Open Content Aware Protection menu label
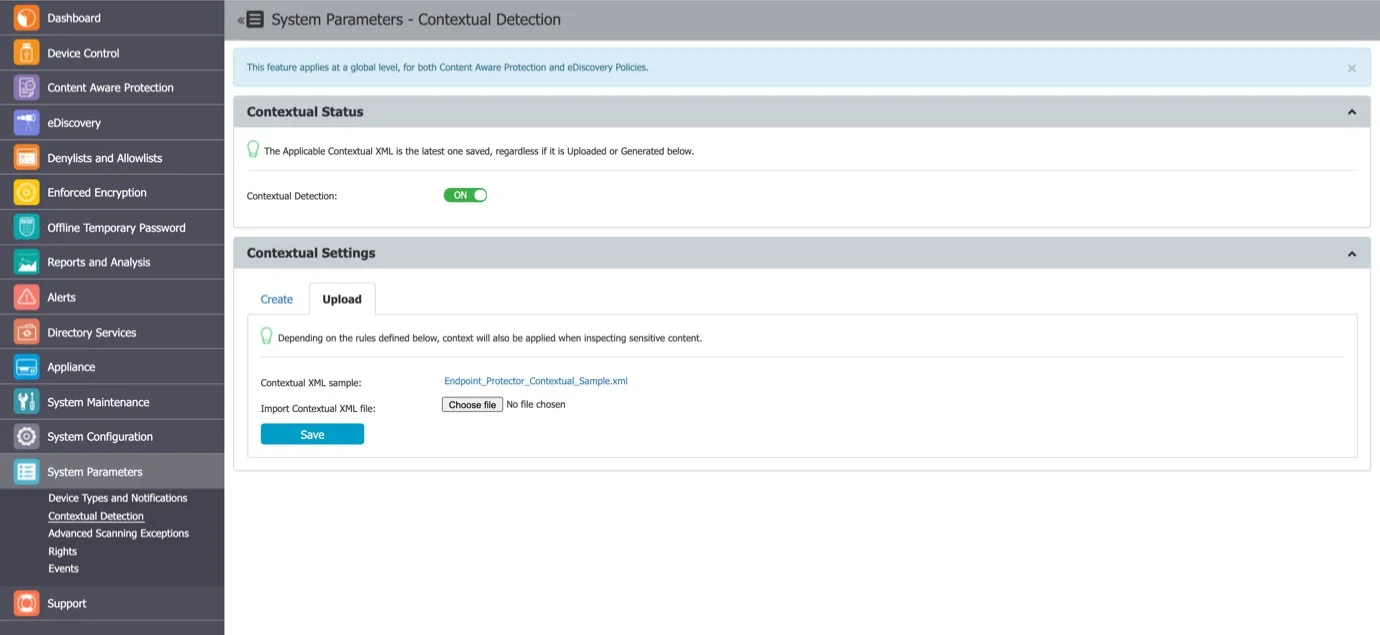Screen dimensions: 1380x635 (111, 88)
